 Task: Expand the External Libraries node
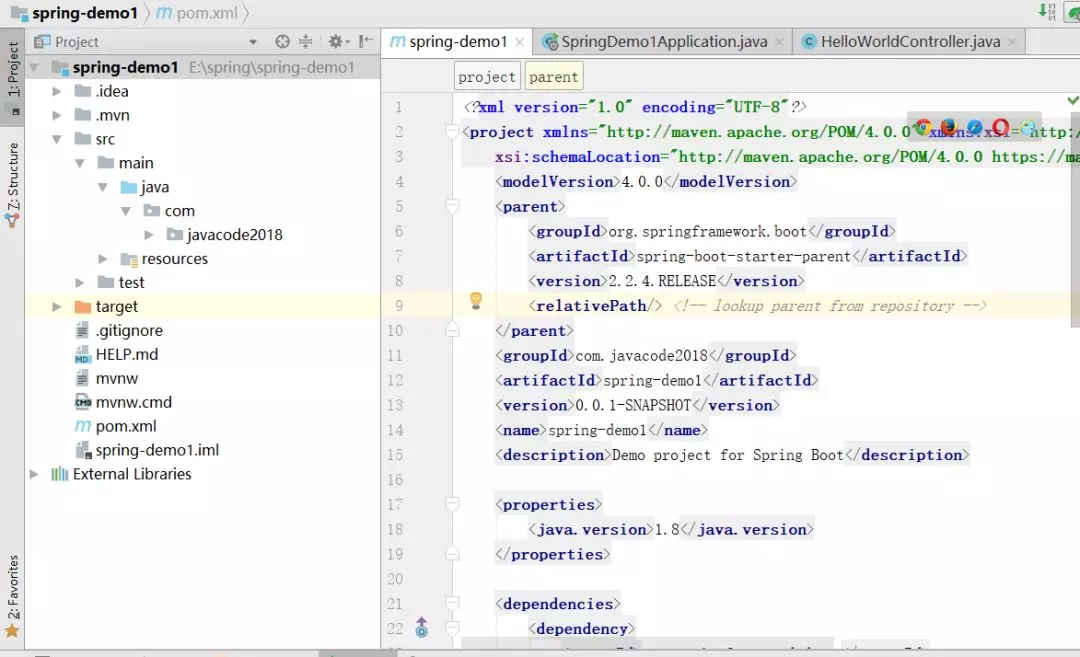pos(35,474)
